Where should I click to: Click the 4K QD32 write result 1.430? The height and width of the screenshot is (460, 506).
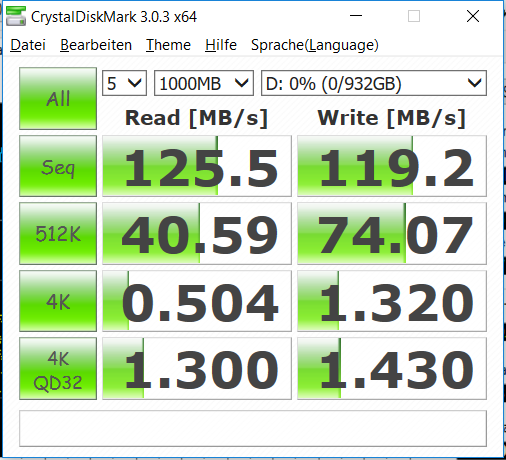(392, 369)
